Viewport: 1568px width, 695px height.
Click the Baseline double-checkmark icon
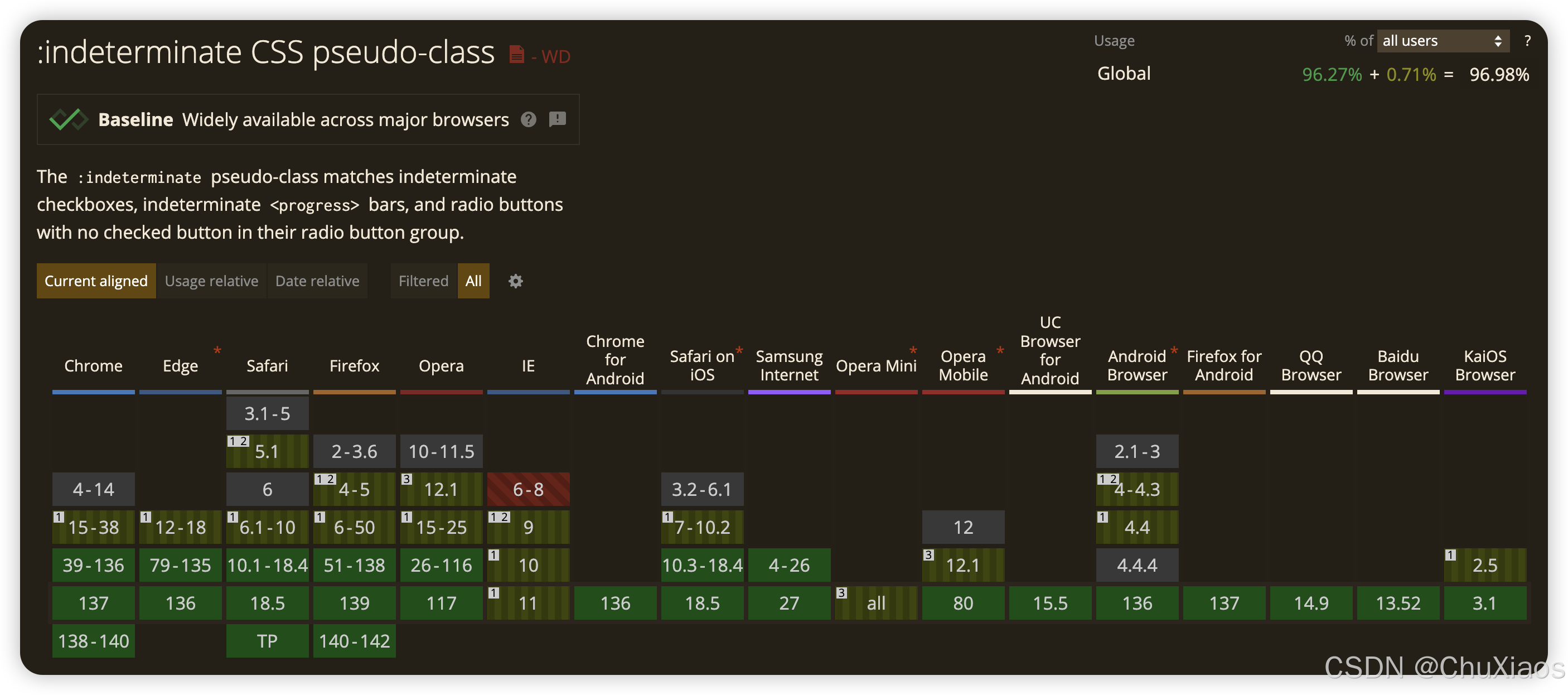[x=68, y=119]
